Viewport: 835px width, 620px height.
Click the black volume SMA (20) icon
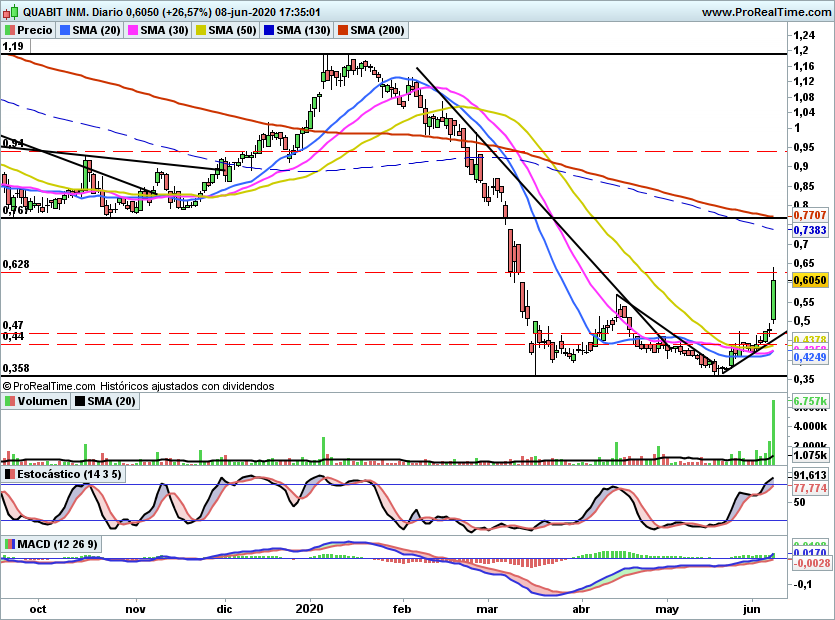click(x=80, y=401)
